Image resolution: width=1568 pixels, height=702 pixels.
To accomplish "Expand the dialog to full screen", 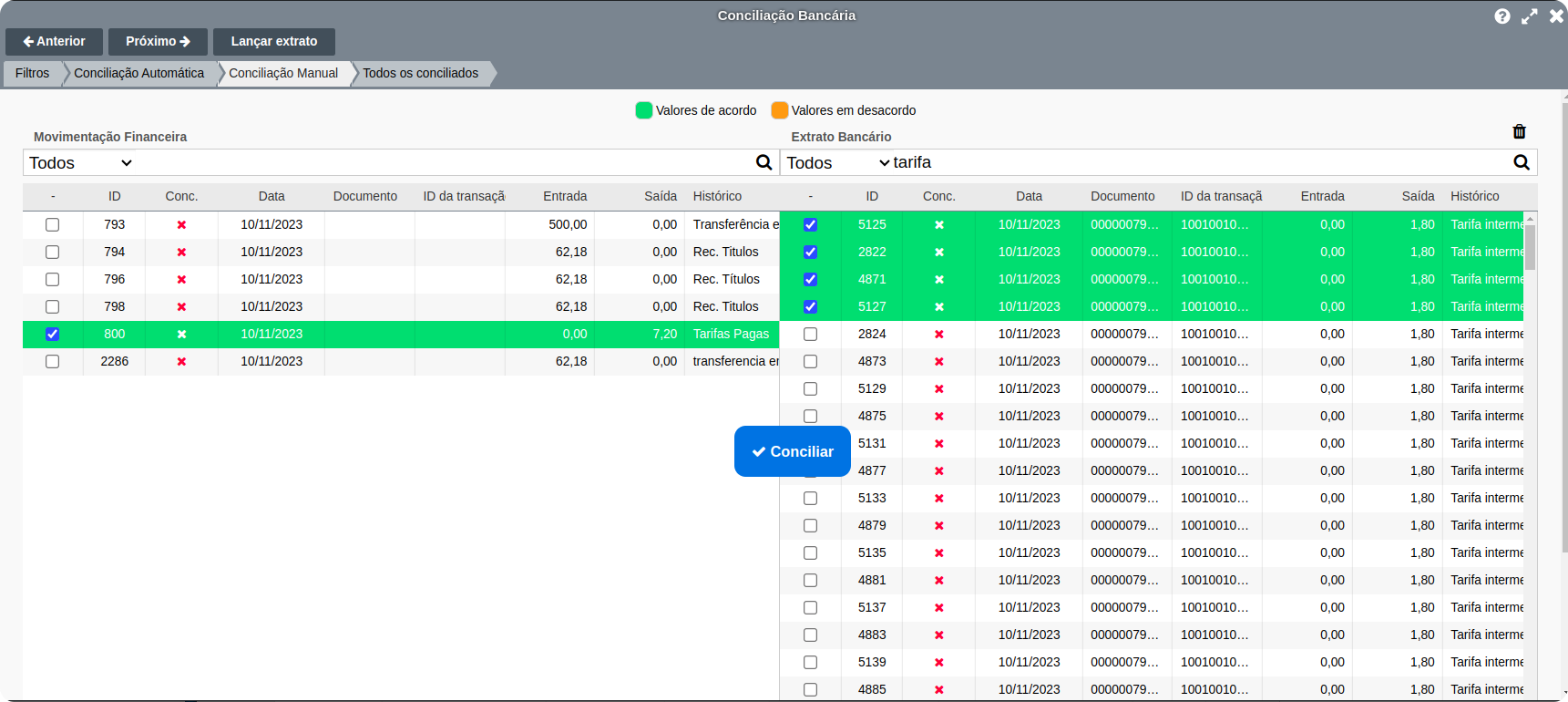I will pyautogui.click(x=1530, y=16).
